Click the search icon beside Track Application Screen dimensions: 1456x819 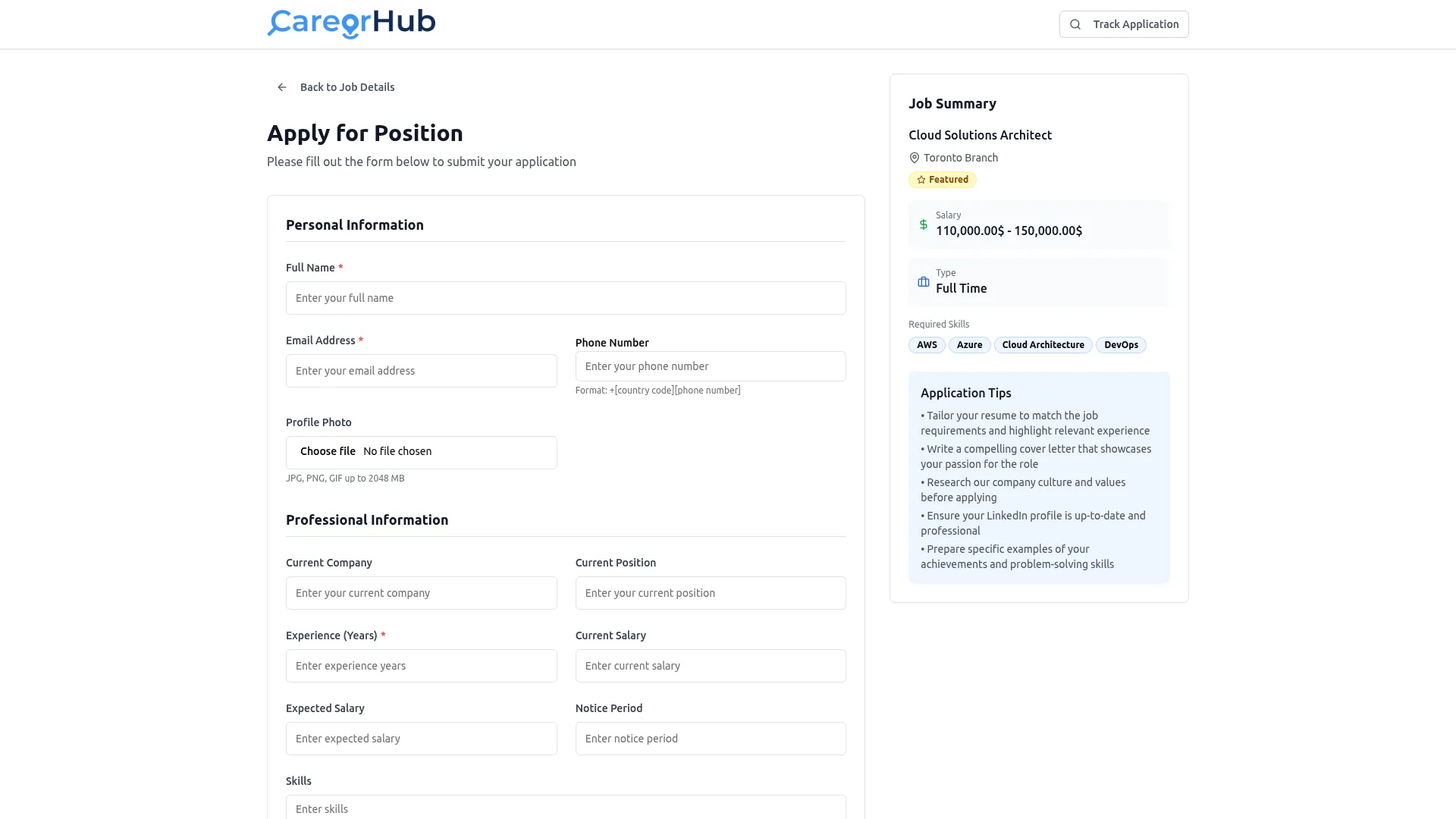(x=1075, y=24)
